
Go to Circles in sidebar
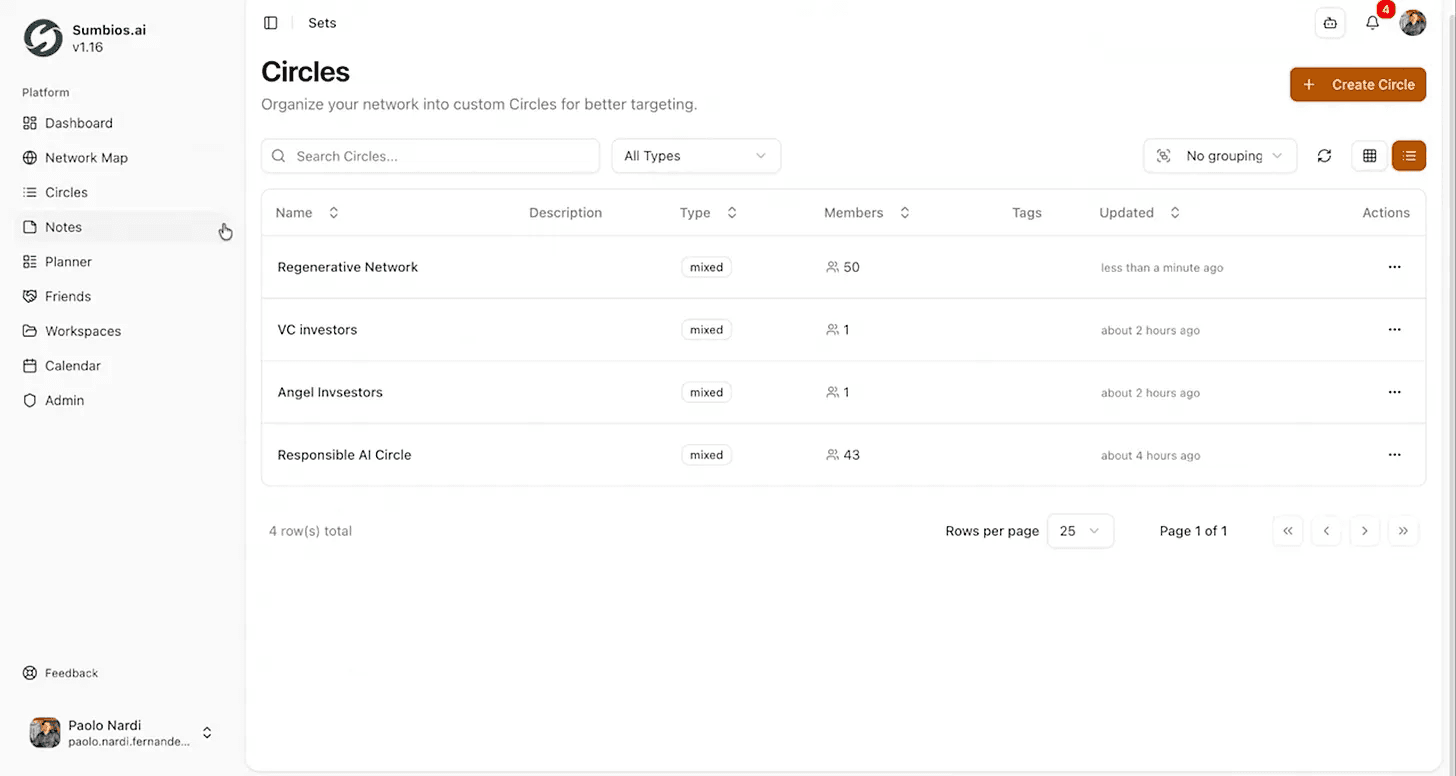(x=122, y=192)
